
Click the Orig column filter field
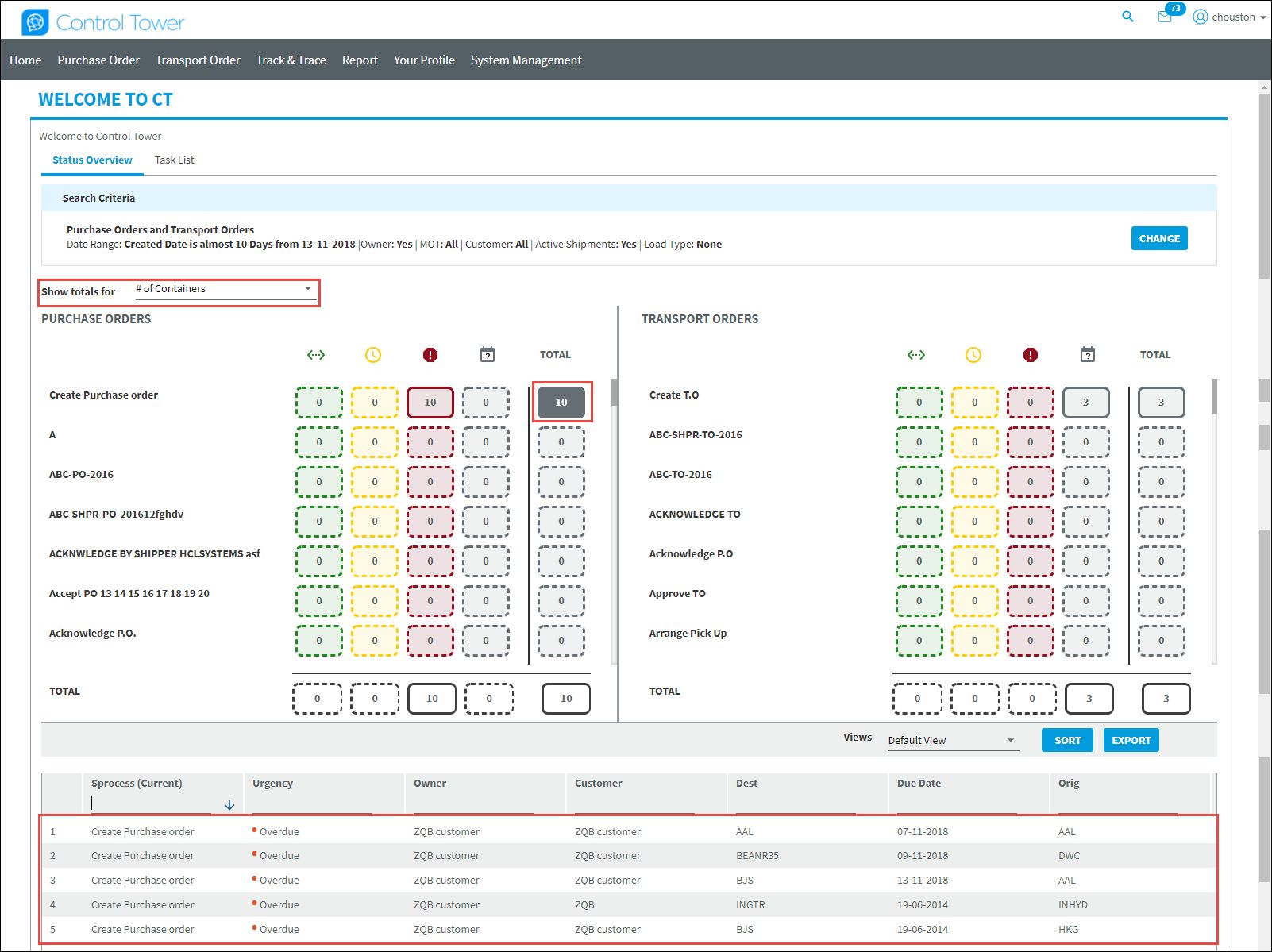tap(1118, 804)
